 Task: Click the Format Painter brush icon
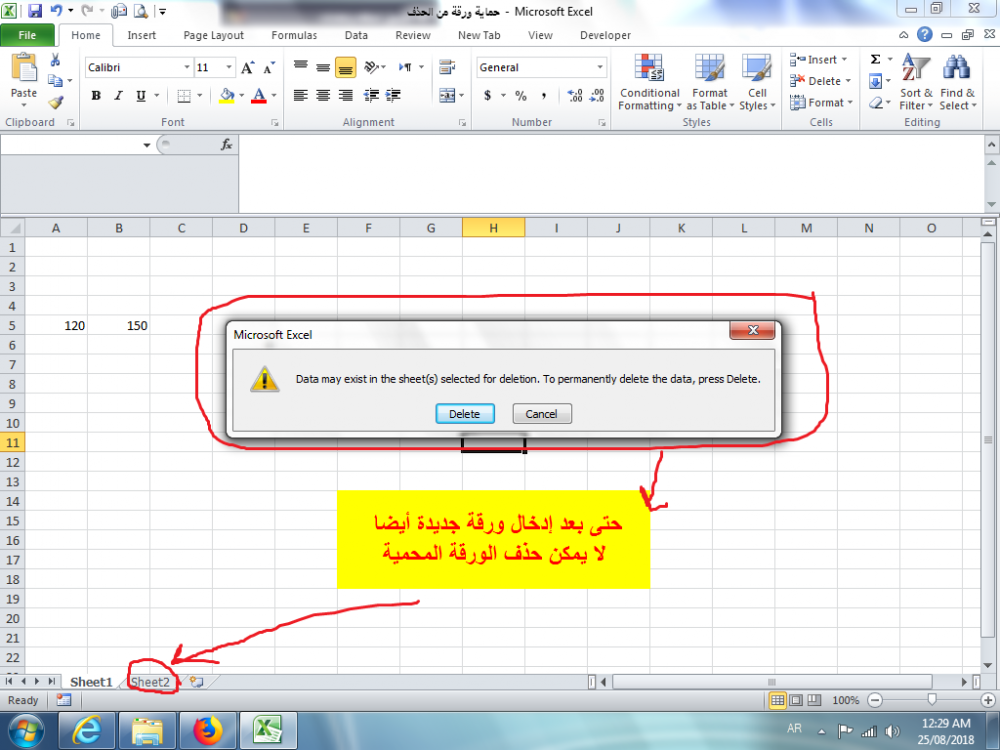pyautogui.click(x=55, y=102)
